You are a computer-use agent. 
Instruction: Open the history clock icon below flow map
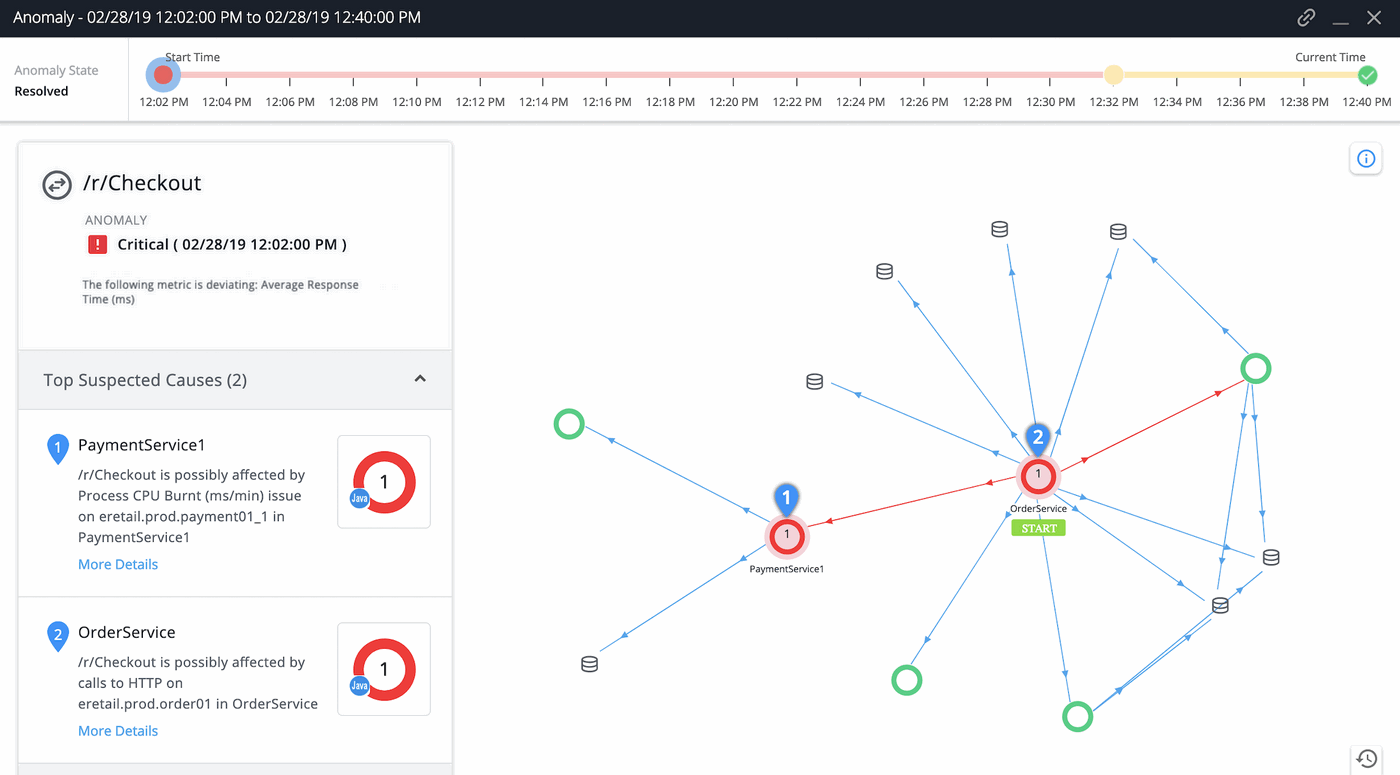(1366, 759)
